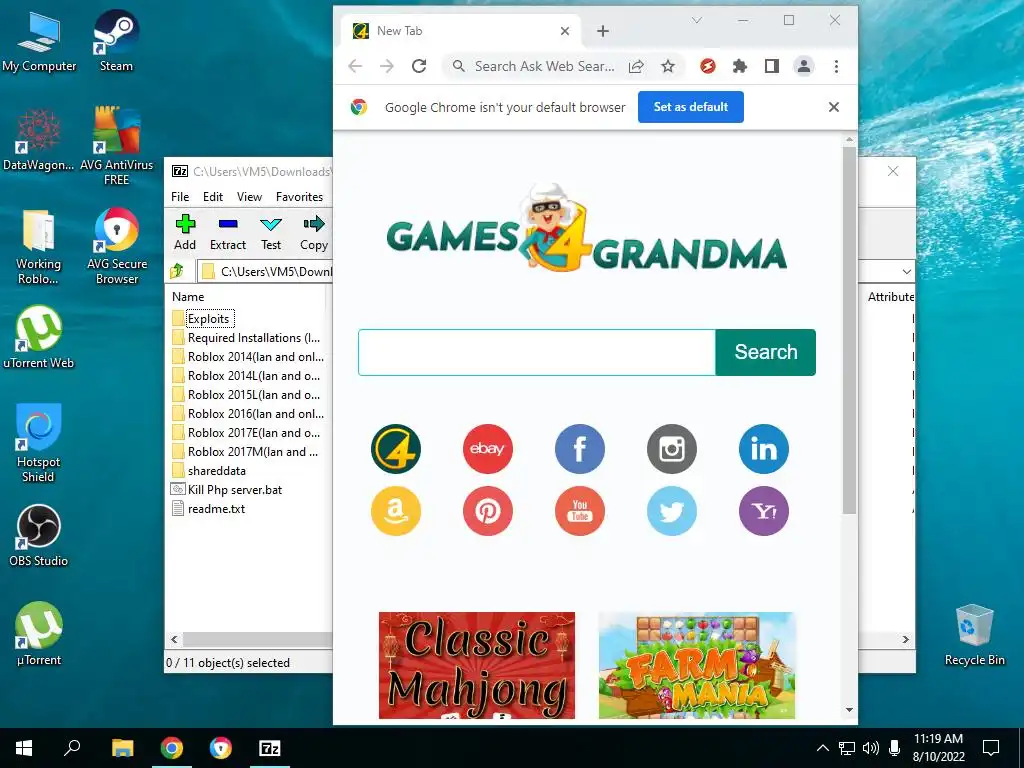Image resolution: width=1024 pixels, height=768 pixels.
Task: Open File Explorer from the taskbar
Action: (122, 748)
